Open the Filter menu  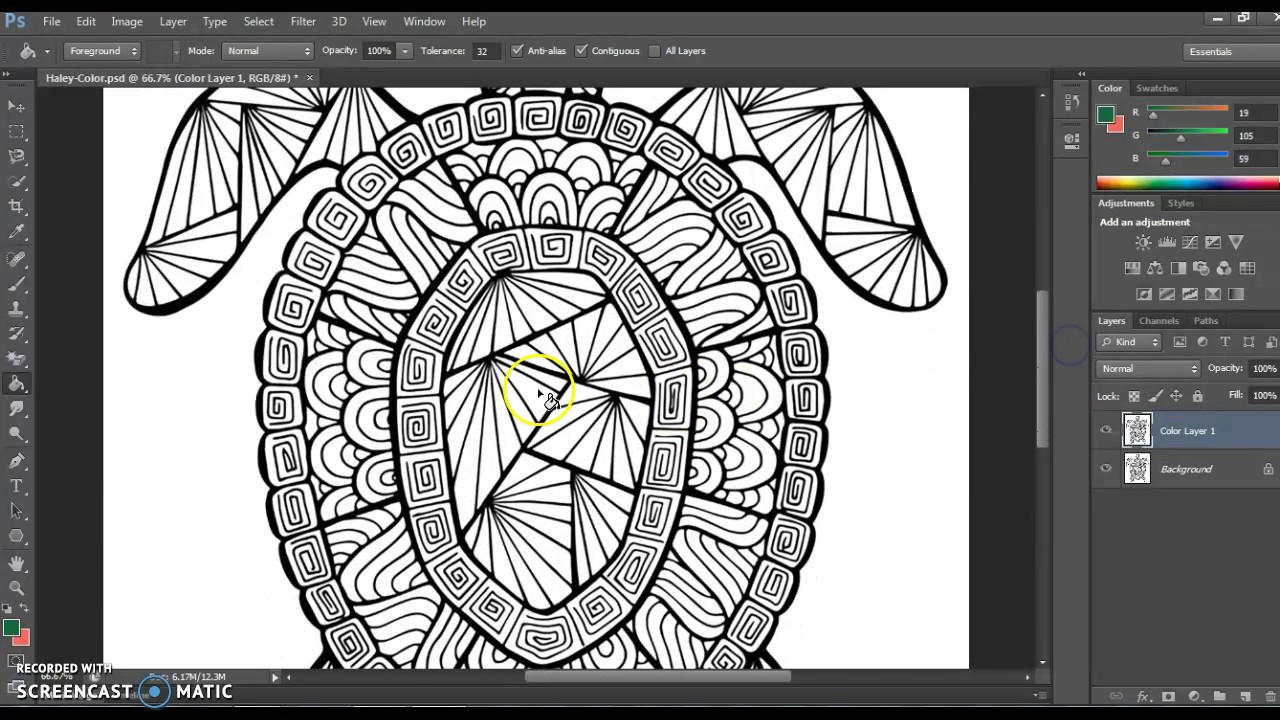[303, 21]
